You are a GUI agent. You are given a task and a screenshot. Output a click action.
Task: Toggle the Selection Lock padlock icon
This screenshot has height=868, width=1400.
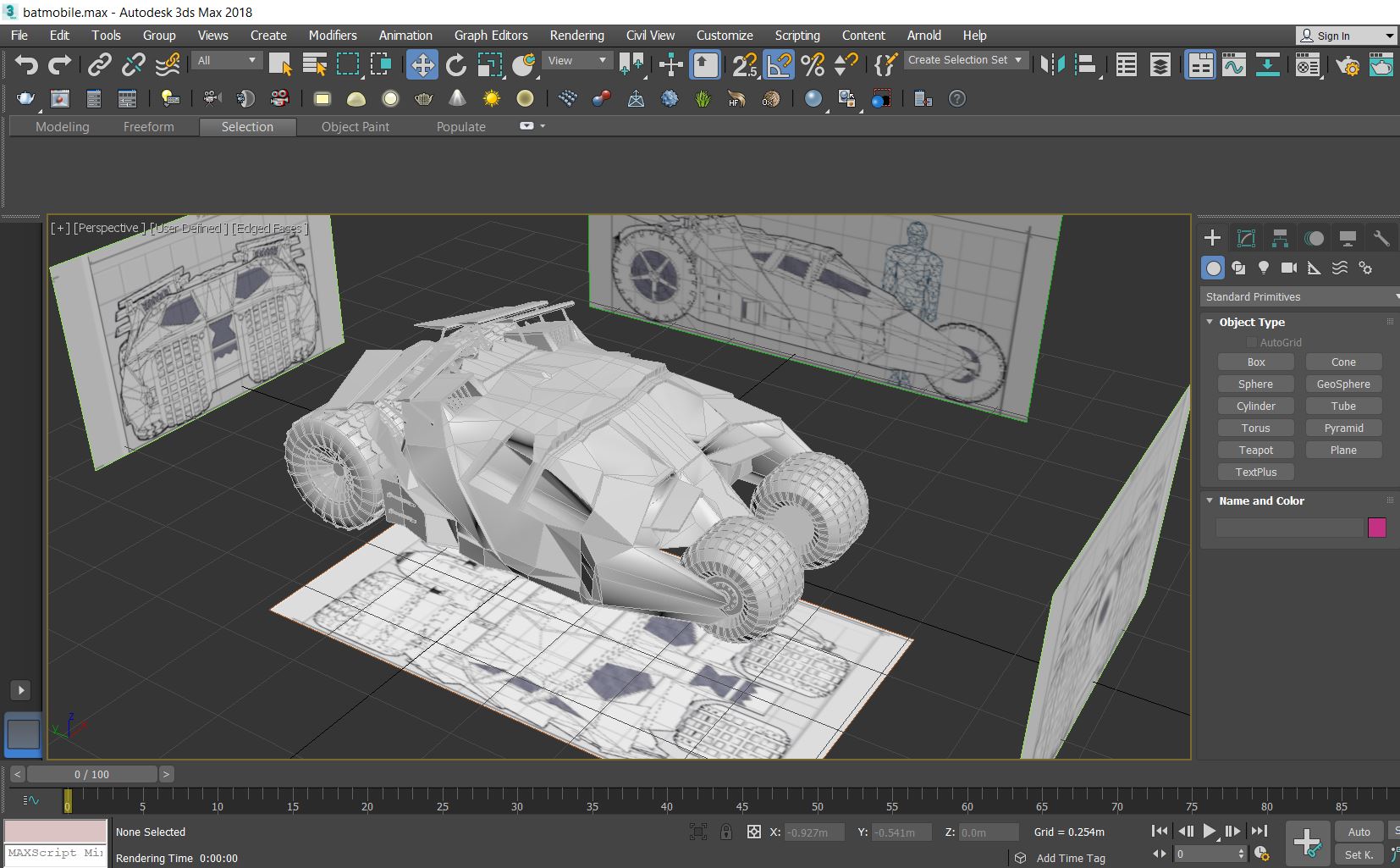(726, 832)
